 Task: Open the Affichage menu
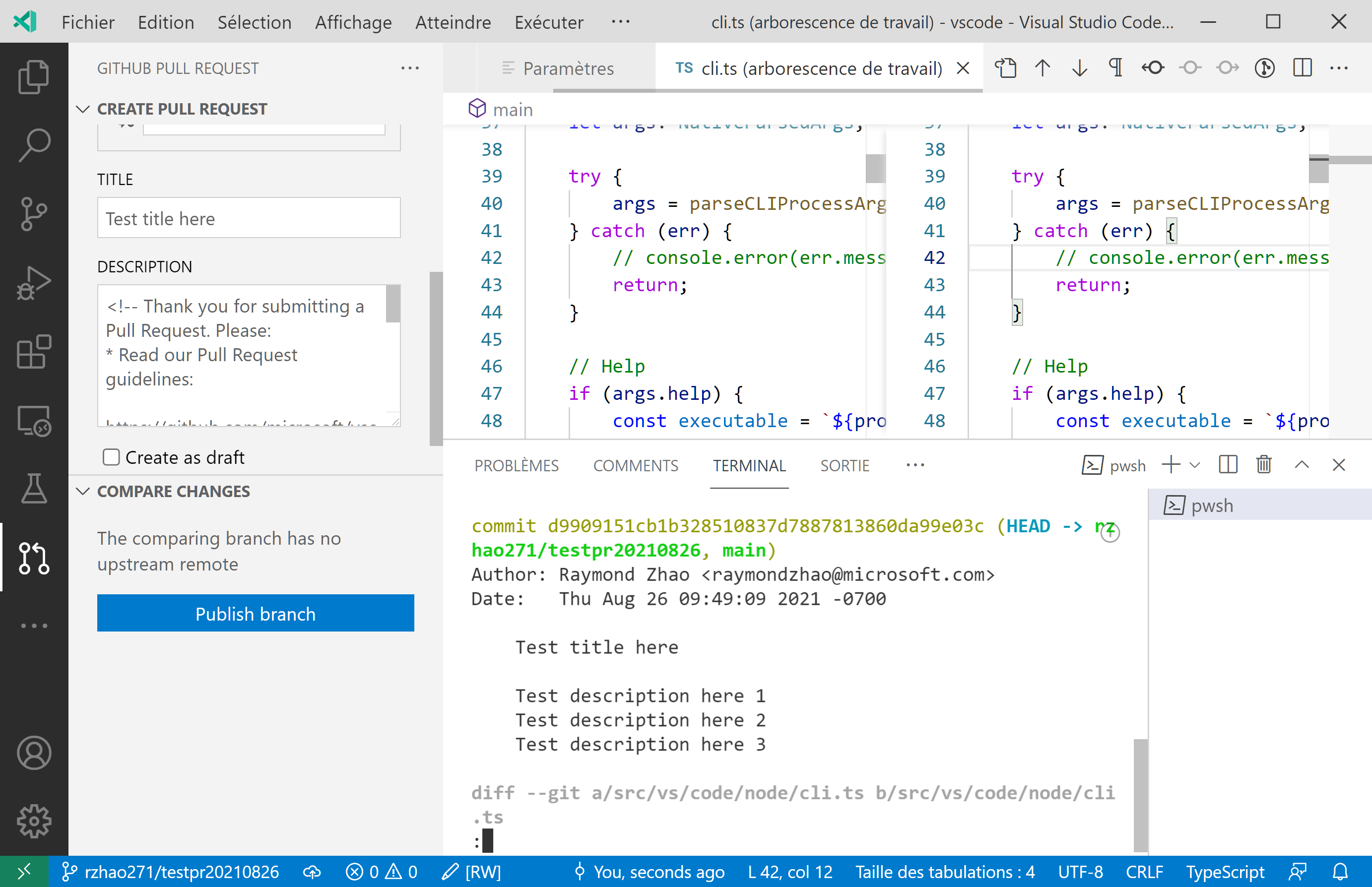click(x=353, y=22)
